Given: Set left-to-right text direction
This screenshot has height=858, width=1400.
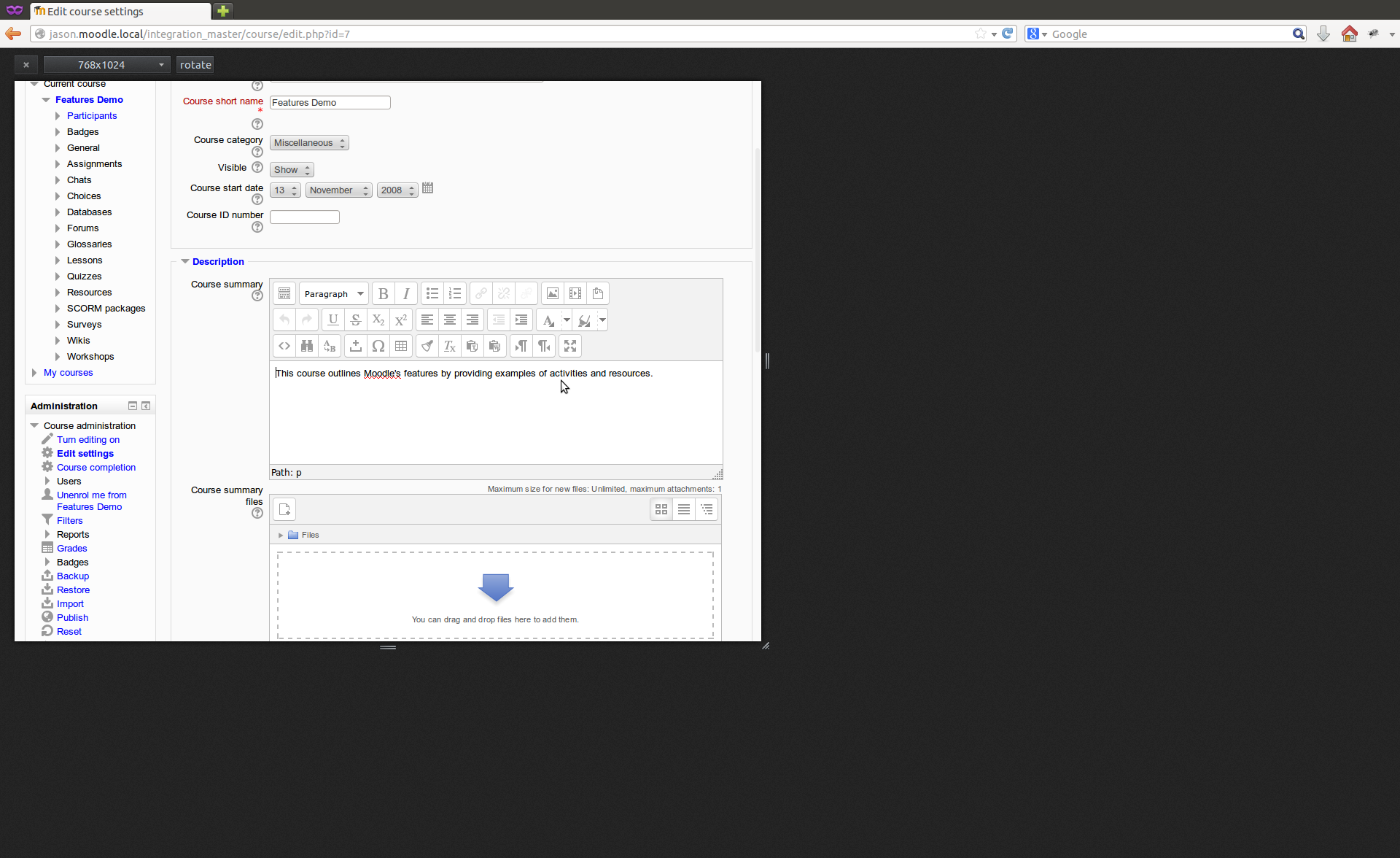Looking at the screenshot, I should pos(521,346).
